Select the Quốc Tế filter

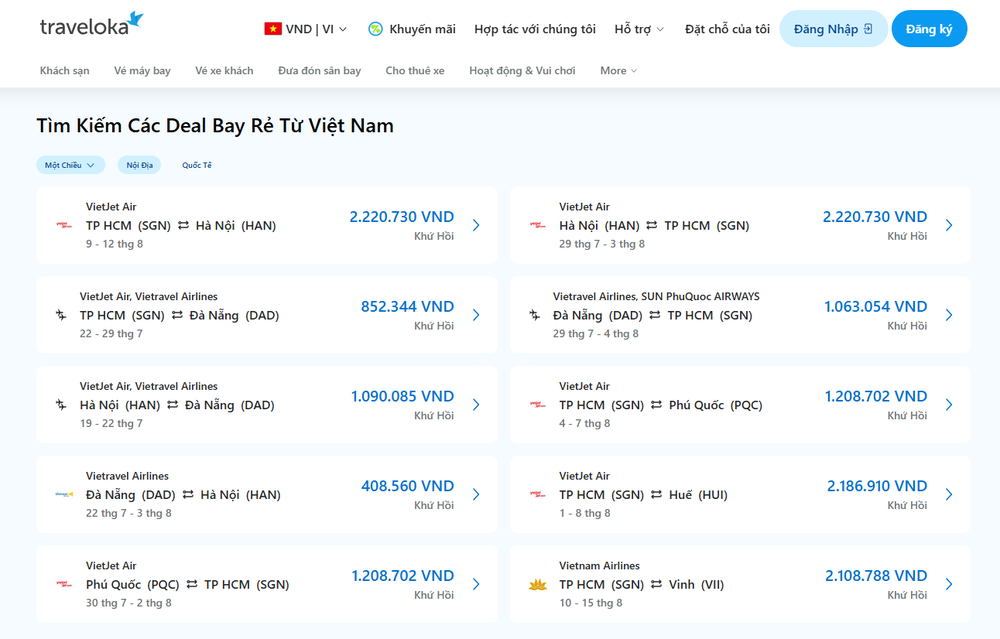tap(196, 165)
